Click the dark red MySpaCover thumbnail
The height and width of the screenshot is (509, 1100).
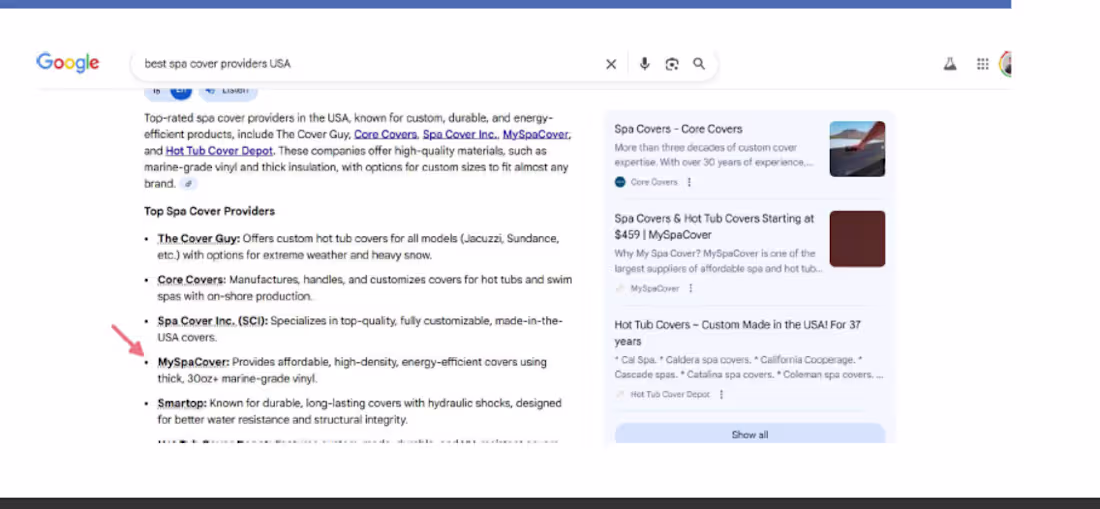(857, 239)
